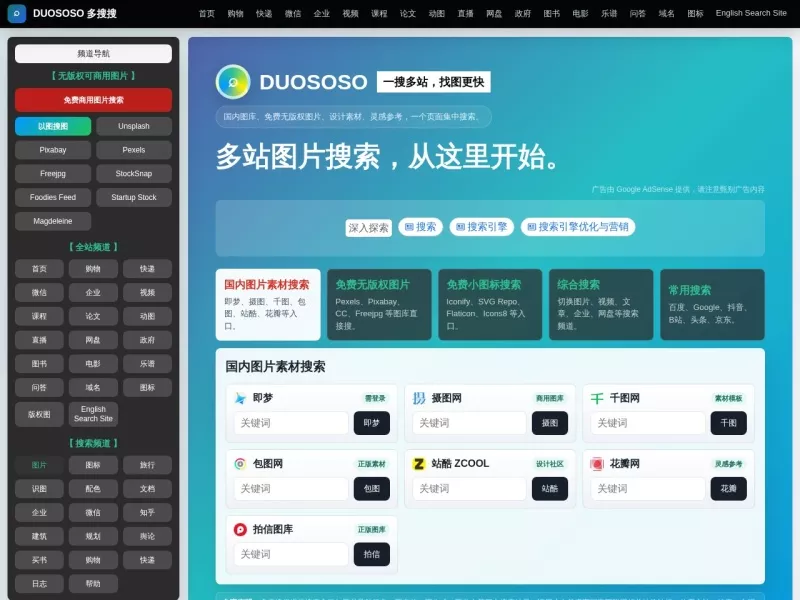Open Startup Stock in the sidebar
This screenshot has width=800, height=600.
[x=134, y=197]
